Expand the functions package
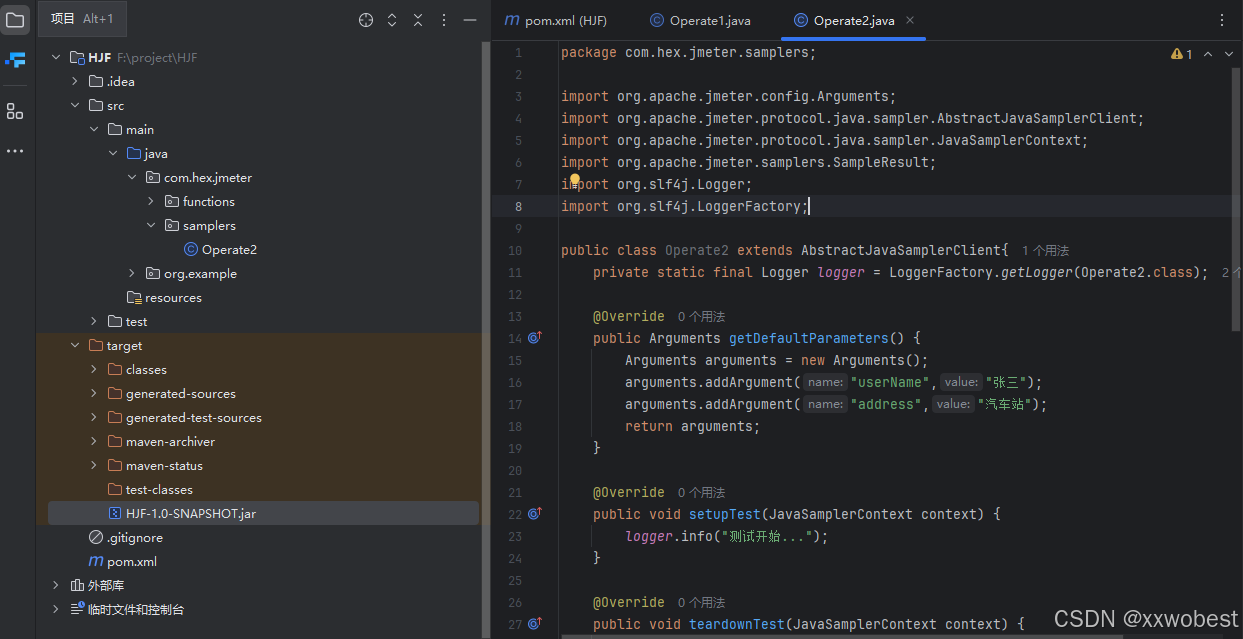The height and width of the screenshot is (639, 1243). click(x=151, y=201)
